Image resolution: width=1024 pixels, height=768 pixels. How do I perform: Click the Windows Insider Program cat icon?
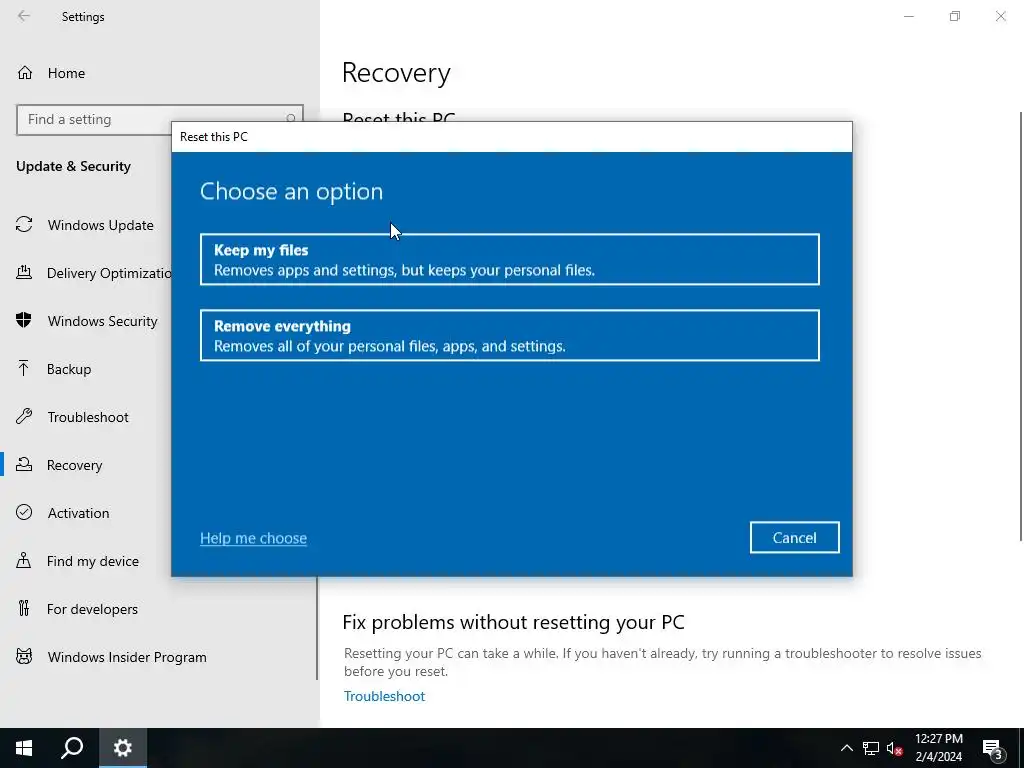click(24, 656)
